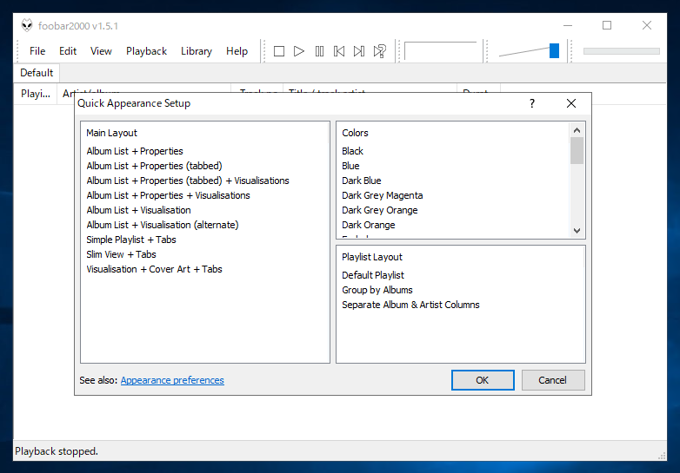Skip to the next track
Screen dimensions: 680x473
coord(359,52)
